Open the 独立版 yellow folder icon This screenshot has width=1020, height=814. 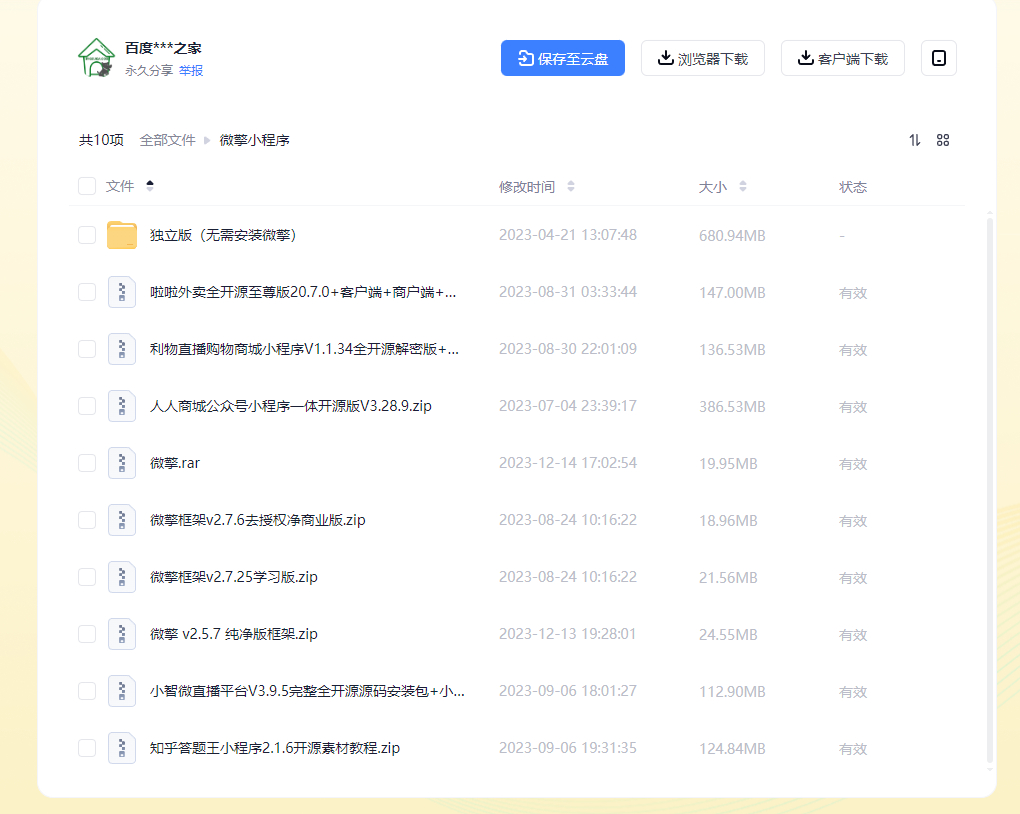[122, 235]
